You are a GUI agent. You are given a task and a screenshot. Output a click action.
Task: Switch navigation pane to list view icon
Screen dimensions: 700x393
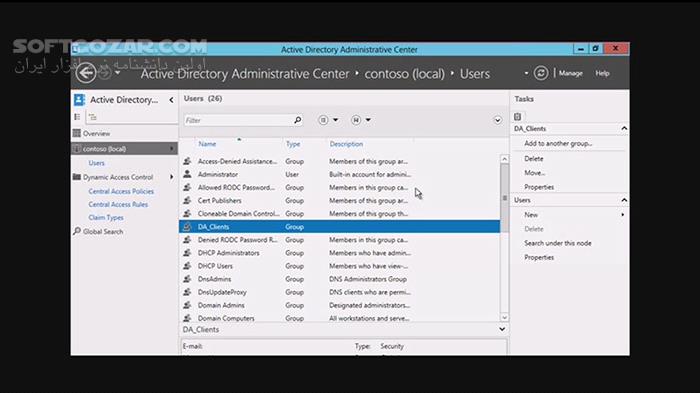(x=78, y=117)
